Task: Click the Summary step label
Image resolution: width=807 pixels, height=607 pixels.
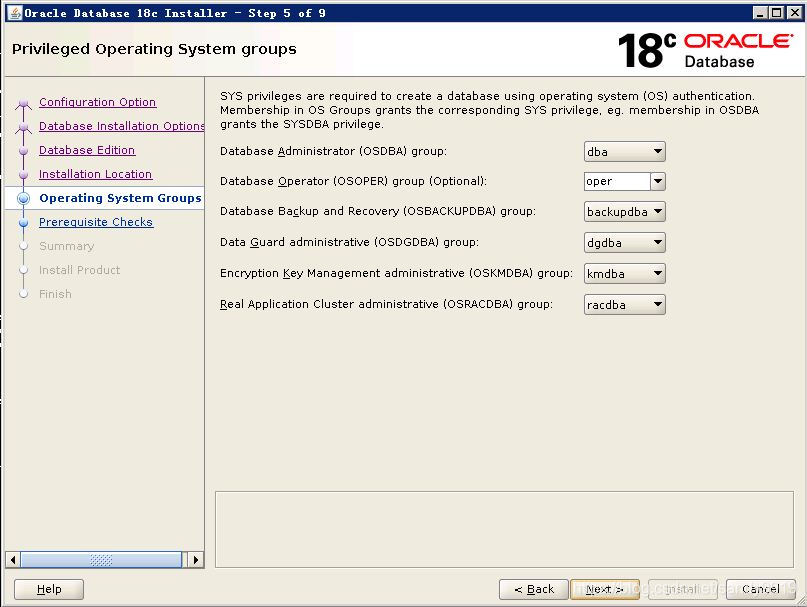Action: click(66, 246)
